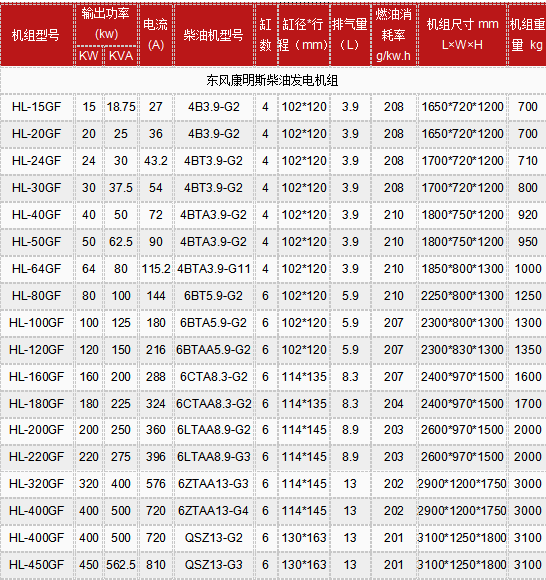Click the HL-320GF model cell
Screen dimensions: 546x580
(x=36, y=484)
